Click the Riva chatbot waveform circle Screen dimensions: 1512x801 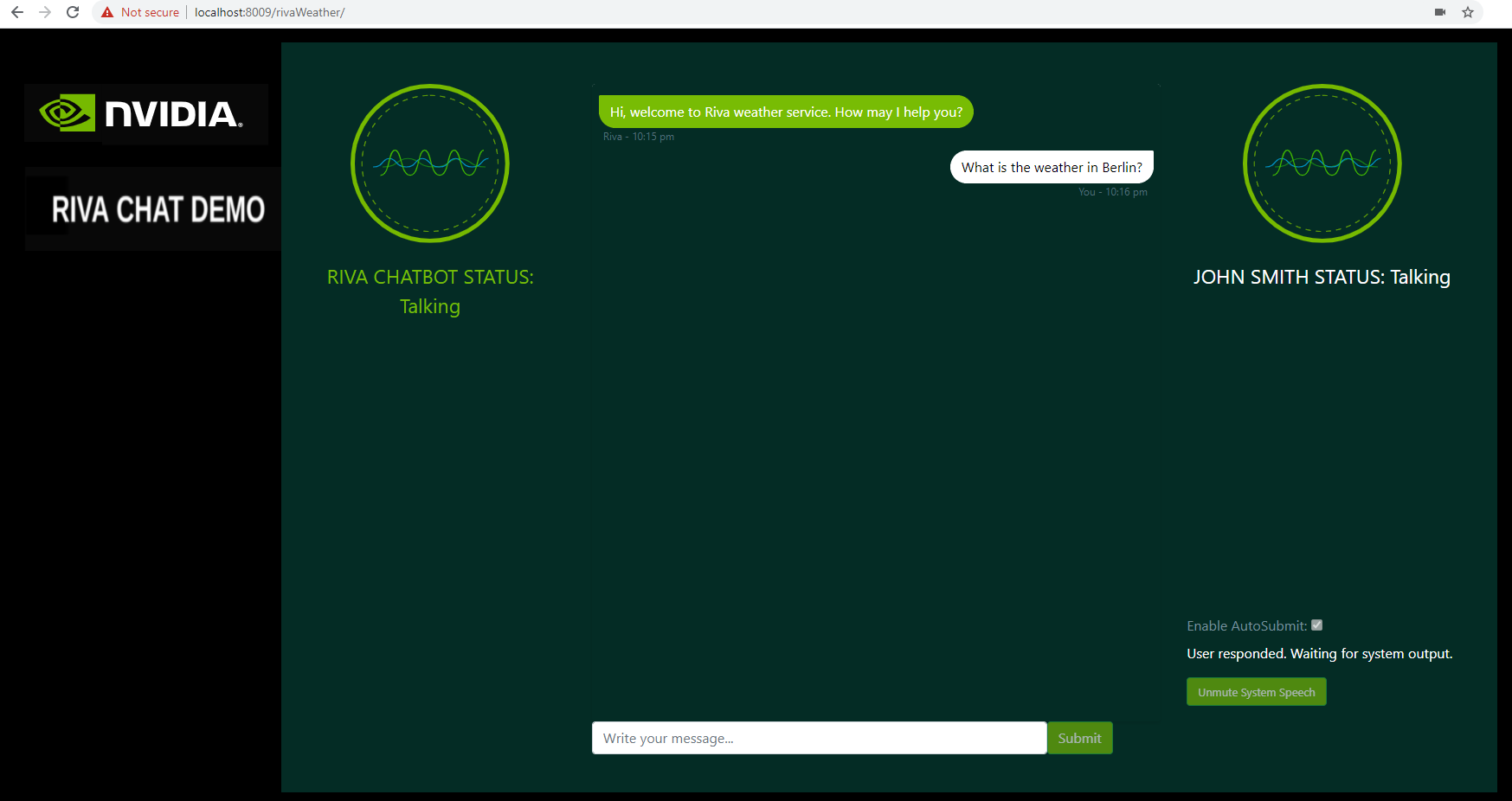(430, 163)
